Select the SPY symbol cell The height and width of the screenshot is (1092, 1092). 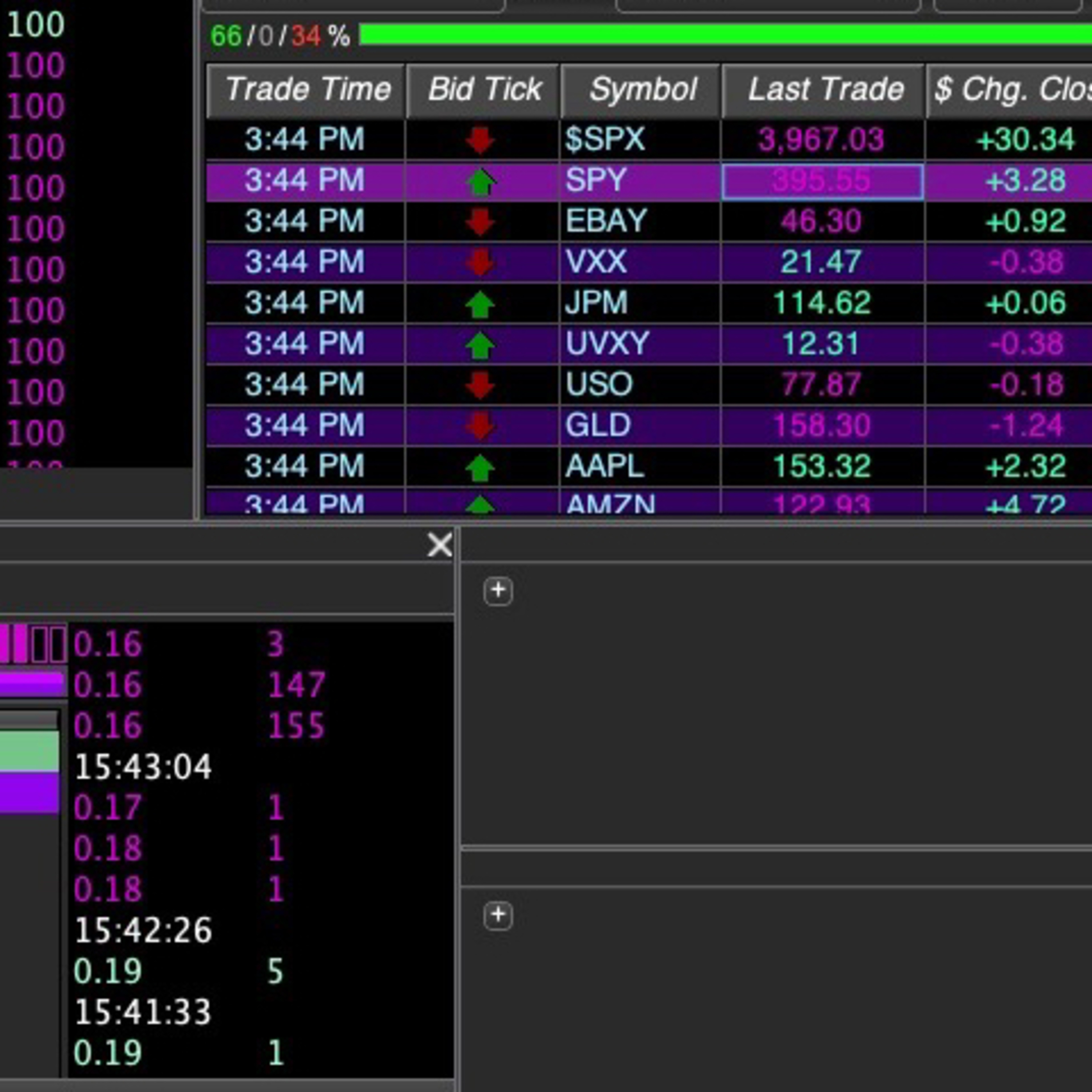640,181
